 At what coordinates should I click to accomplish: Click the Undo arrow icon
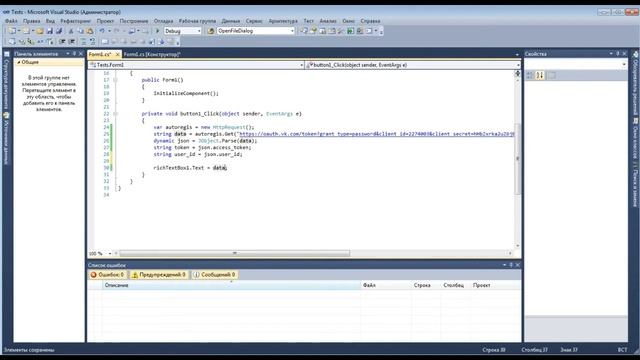tap(102, 31)
